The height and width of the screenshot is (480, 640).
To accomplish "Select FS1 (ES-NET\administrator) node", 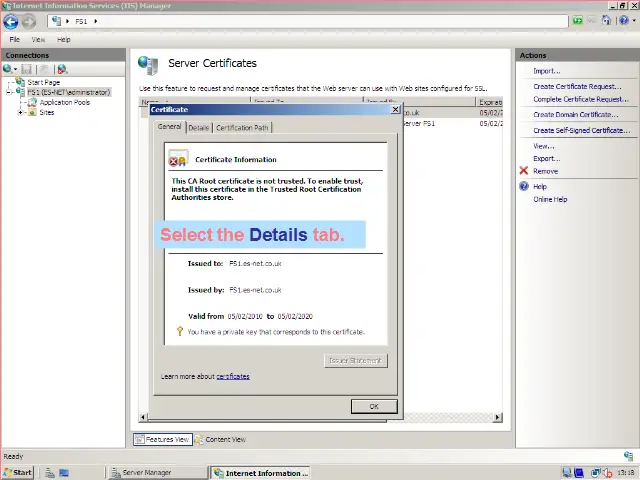I will 69,93.
